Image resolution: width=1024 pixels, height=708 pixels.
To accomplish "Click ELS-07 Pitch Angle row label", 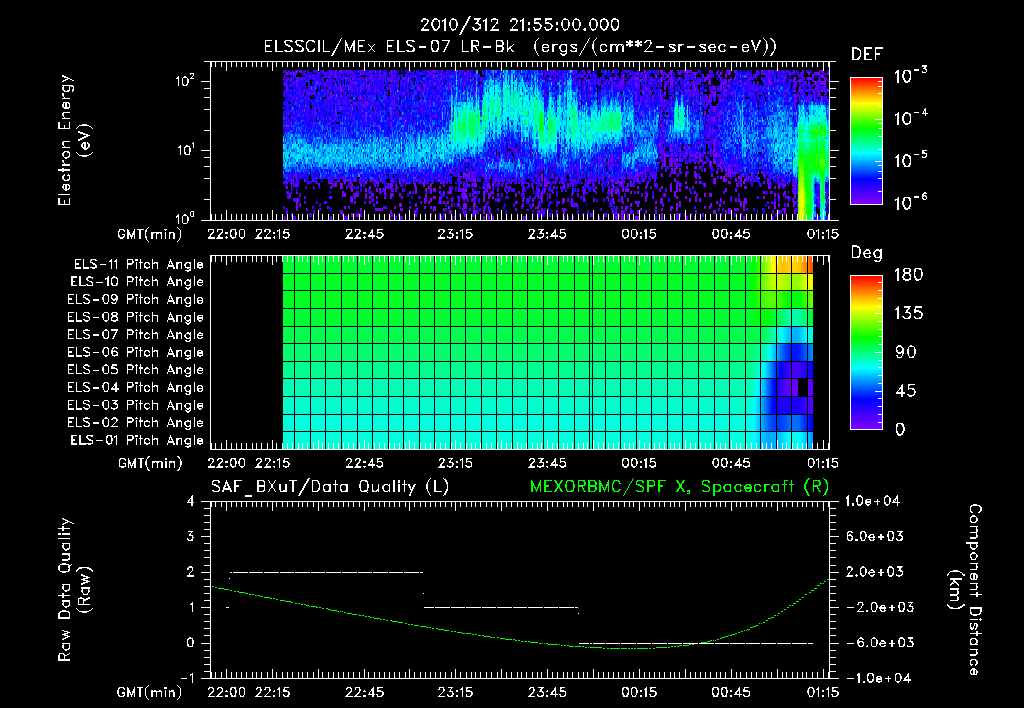I will (136, 334).
